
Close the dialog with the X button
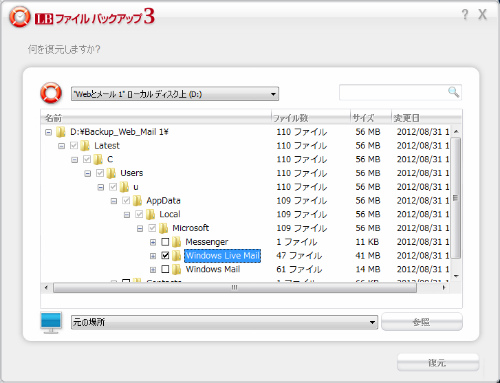(482, 15)
